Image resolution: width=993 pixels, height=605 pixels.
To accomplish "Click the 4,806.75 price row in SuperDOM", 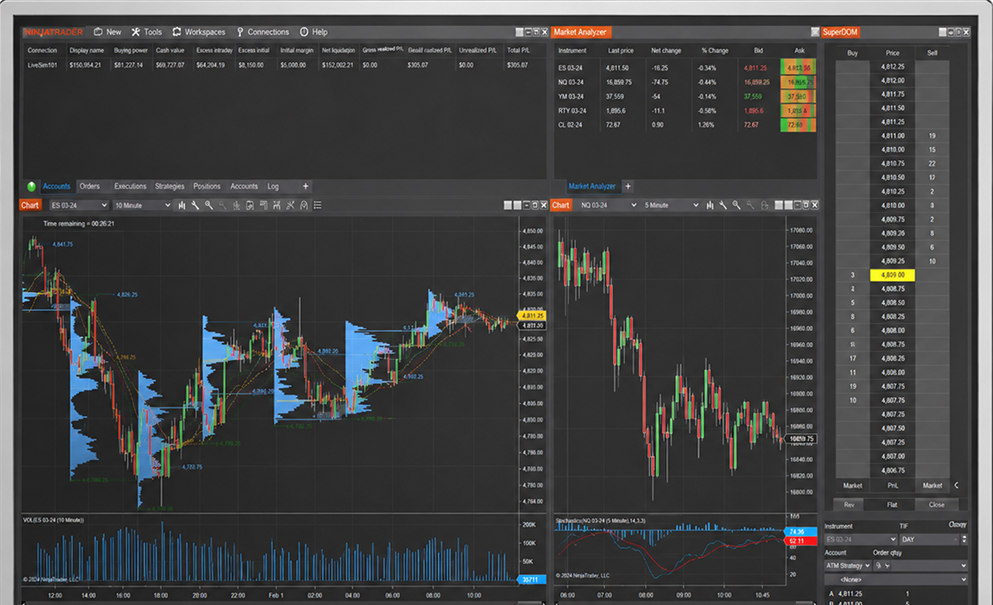I will [892, 471].
